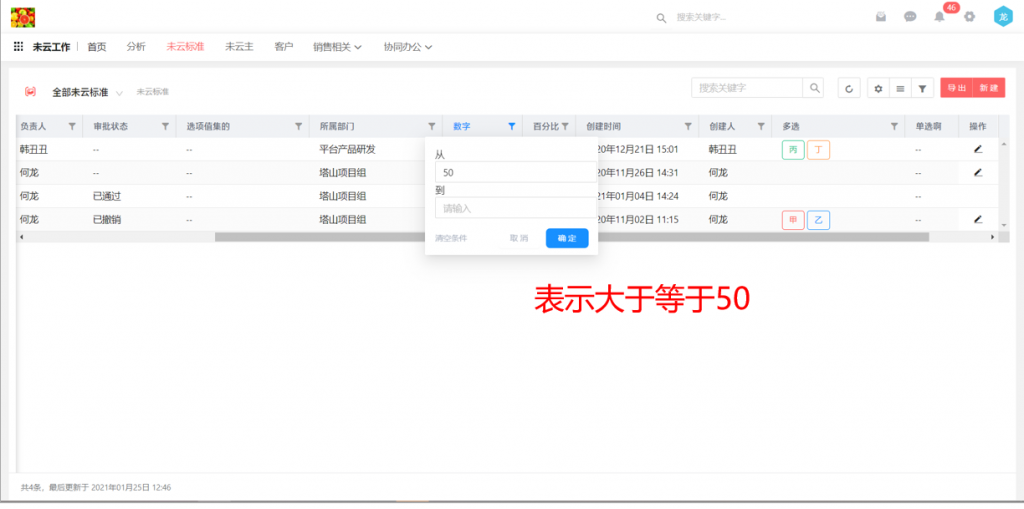Toggle filter on 所属部门 column
The height and width of the screenshot is (509, 1024).
coord(432,127)
